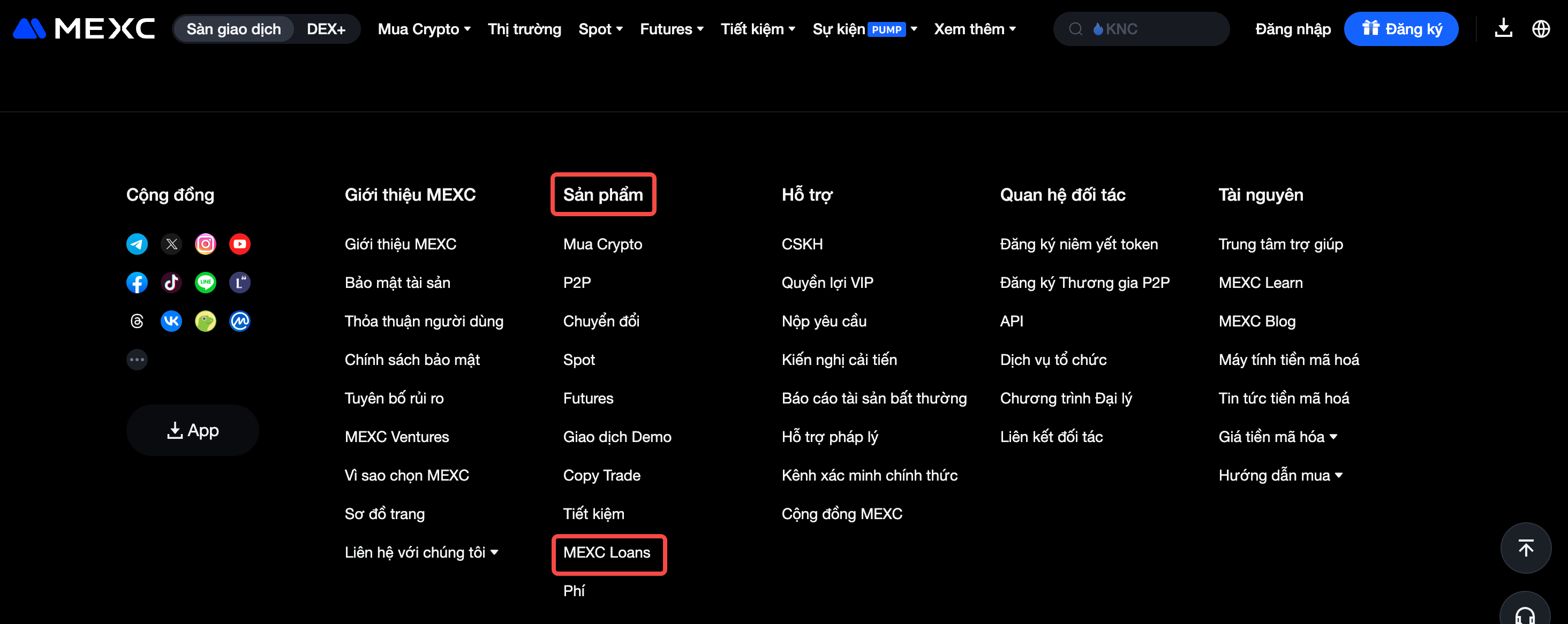Expand the Futures dropdown in navbar
The height and width of the screenshot is (624, 1568).
pyautogui.click(x=672, y=29)
